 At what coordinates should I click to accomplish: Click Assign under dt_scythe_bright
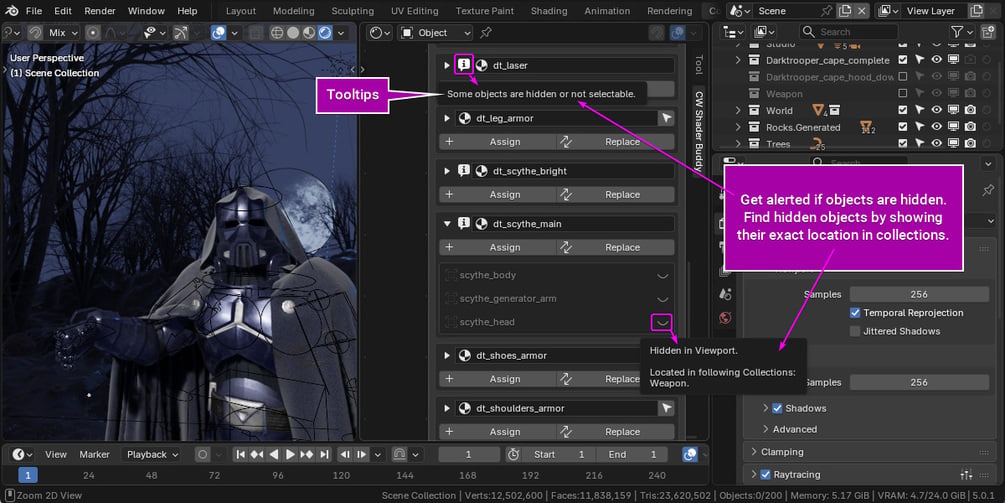497,195
